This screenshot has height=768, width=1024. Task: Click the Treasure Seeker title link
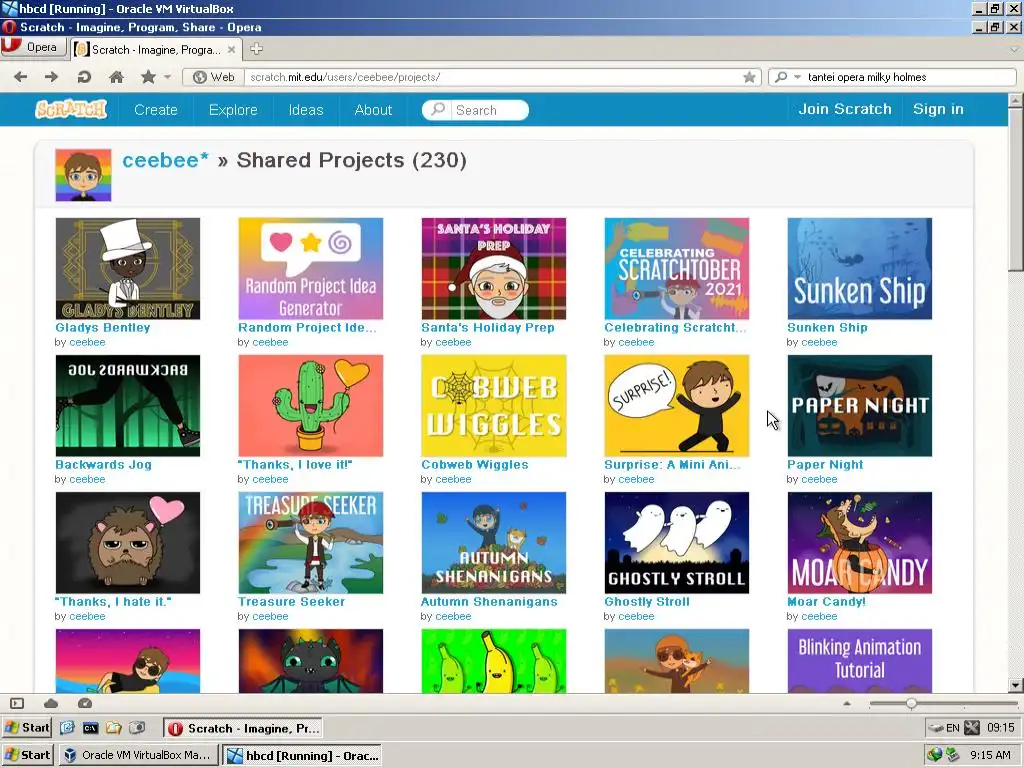click(291, 602)
